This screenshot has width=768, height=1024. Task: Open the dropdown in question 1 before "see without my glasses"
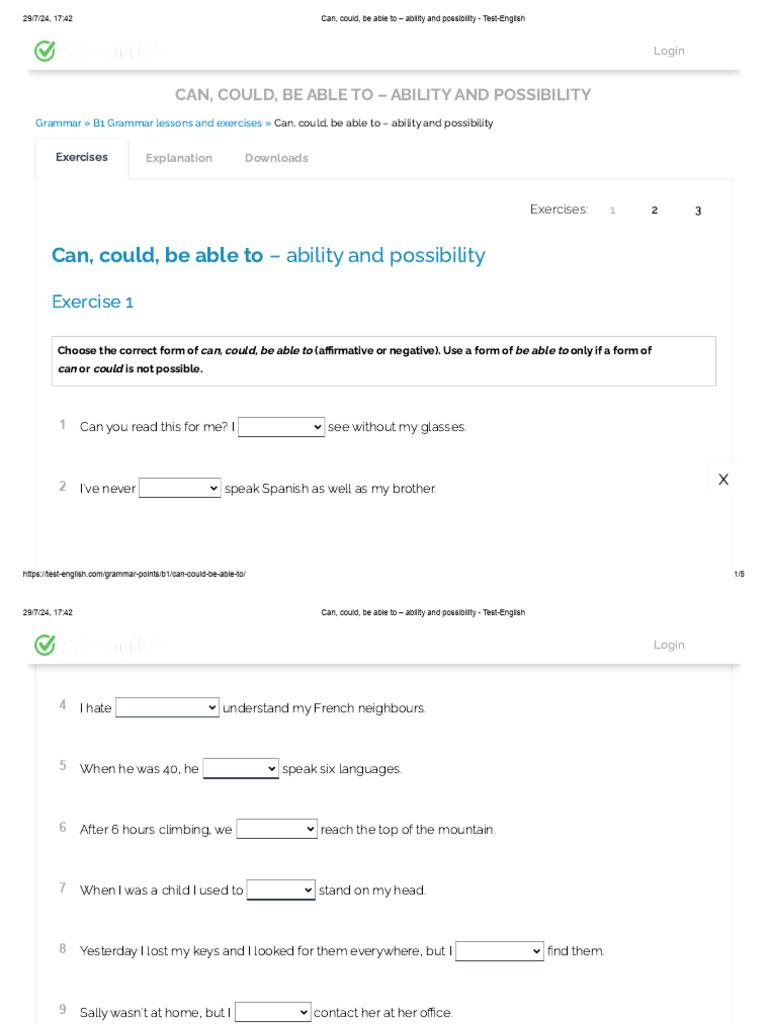[x=281, y=427]
